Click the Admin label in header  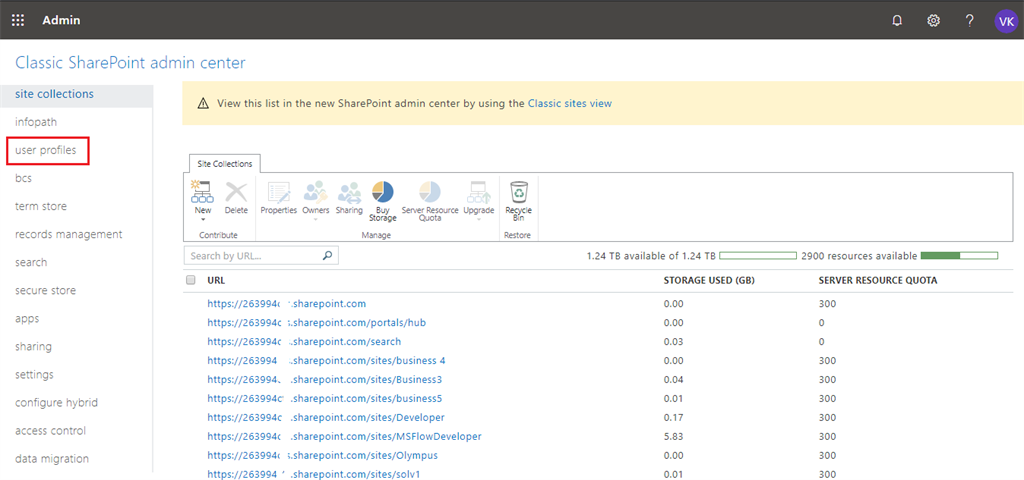tap(61, 20)
